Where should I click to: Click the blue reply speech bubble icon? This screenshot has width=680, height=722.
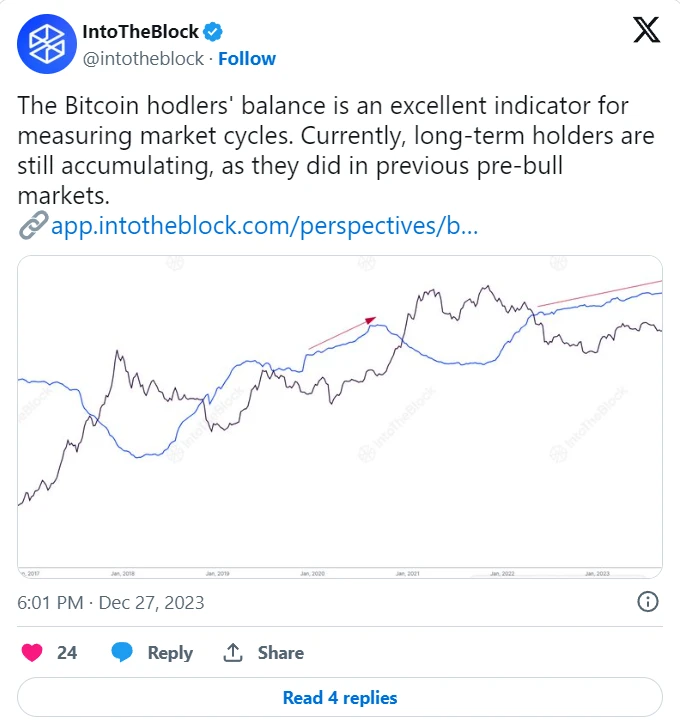(x=122, y=652)
